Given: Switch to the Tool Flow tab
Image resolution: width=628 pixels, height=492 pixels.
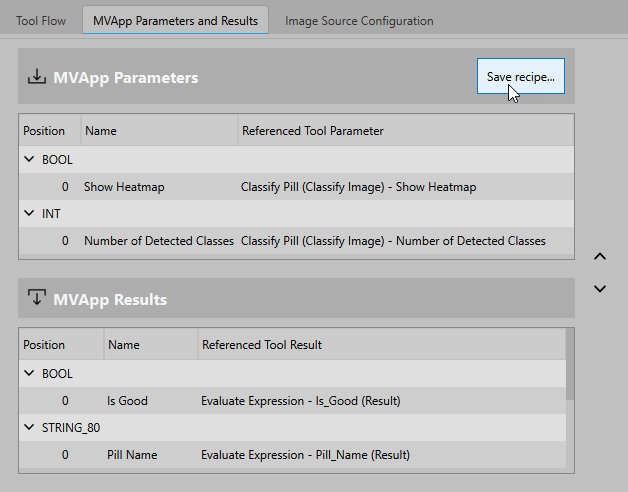Looking at the screenshot, I should point(41,20).
